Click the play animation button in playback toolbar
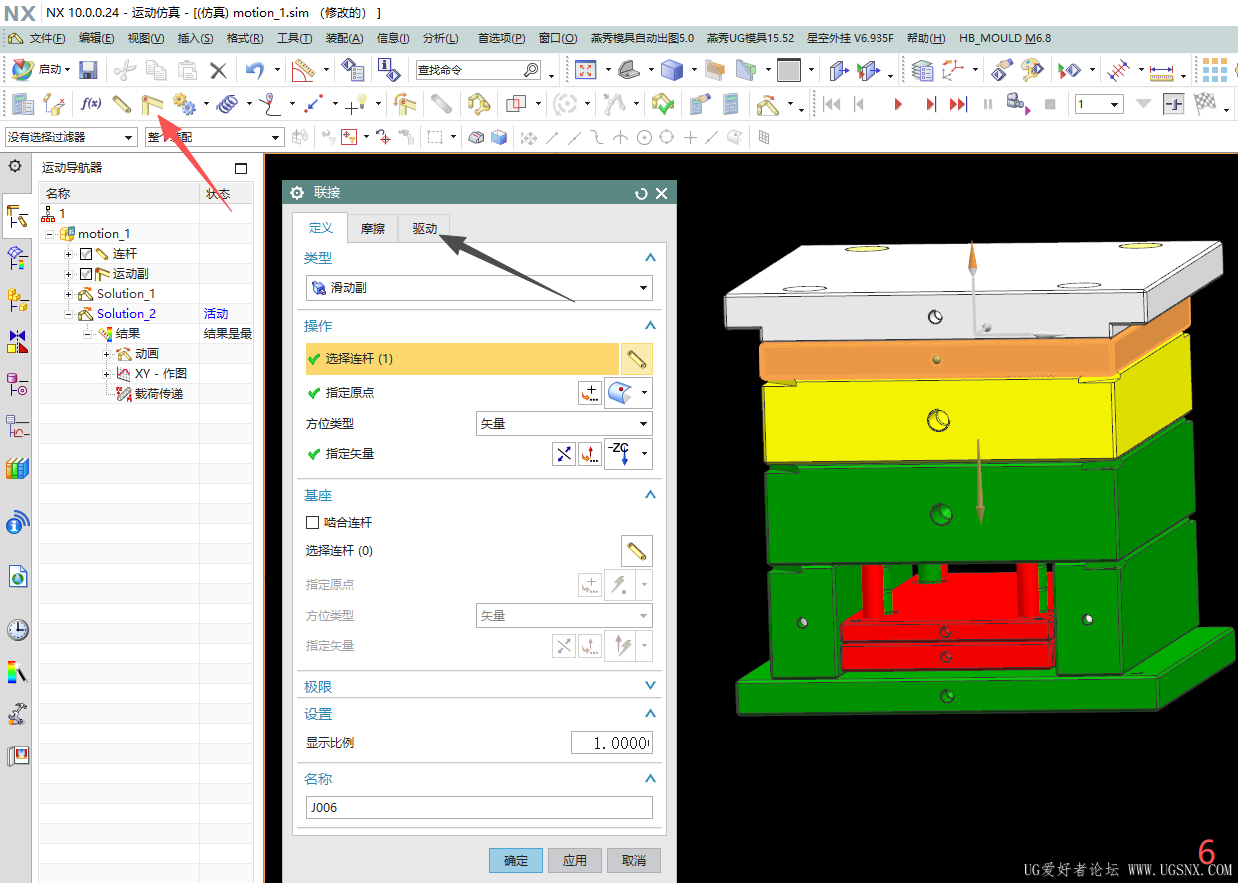The height and width of the screenshot is (883, 1238). 898,104
